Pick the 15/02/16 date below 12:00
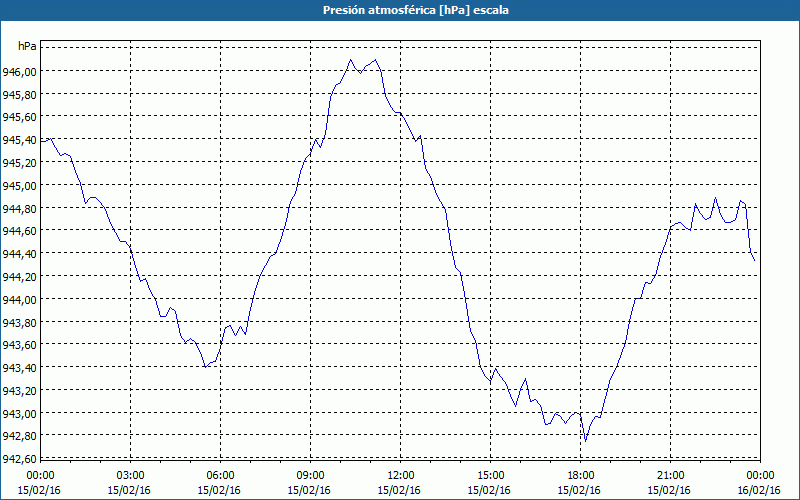800x500 pixels. pyautogui.click(x=401, y=490)
